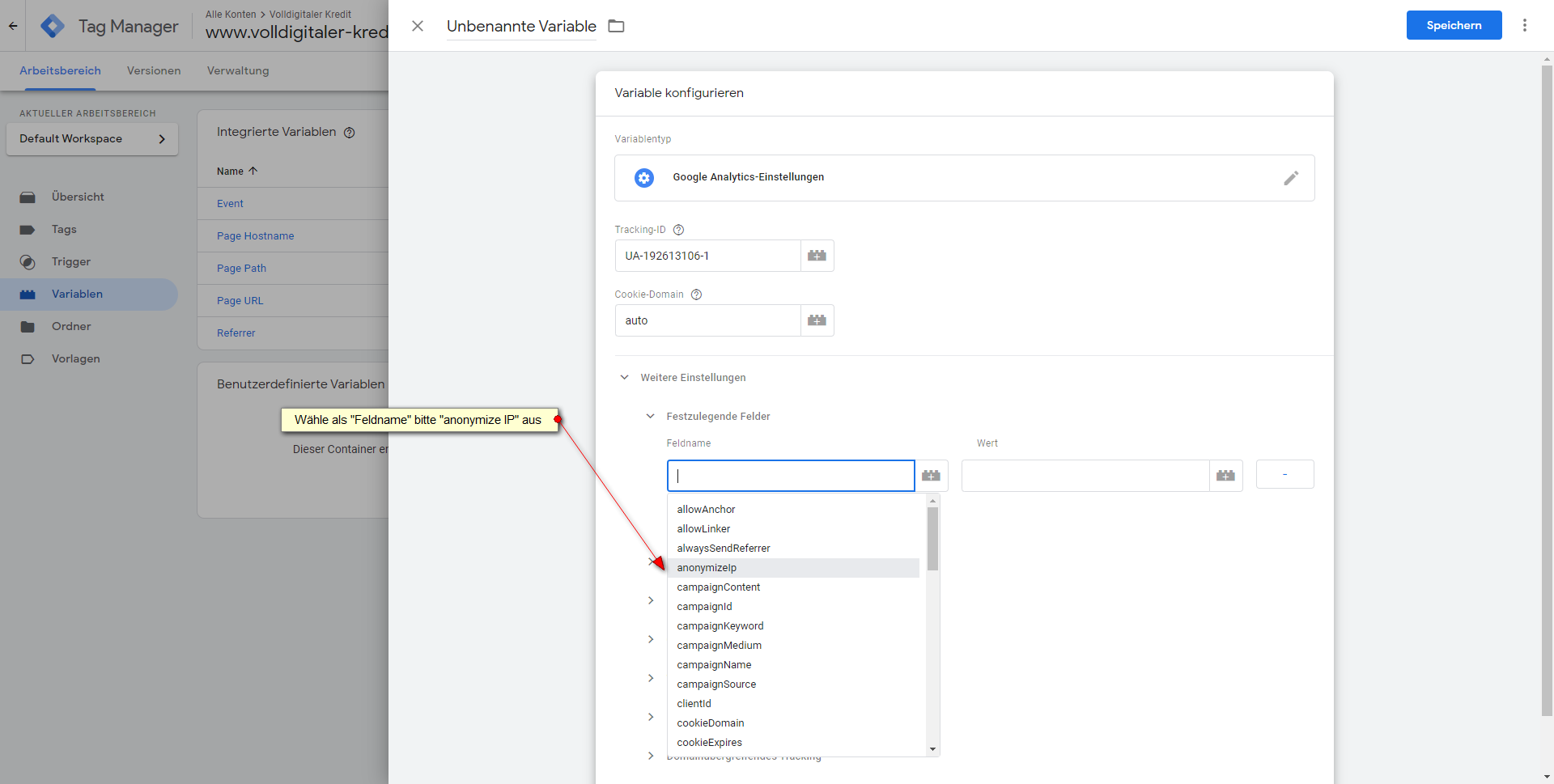Open the three-dot more options menu
Screen dimensions: 1554x784
point(1524,25)
